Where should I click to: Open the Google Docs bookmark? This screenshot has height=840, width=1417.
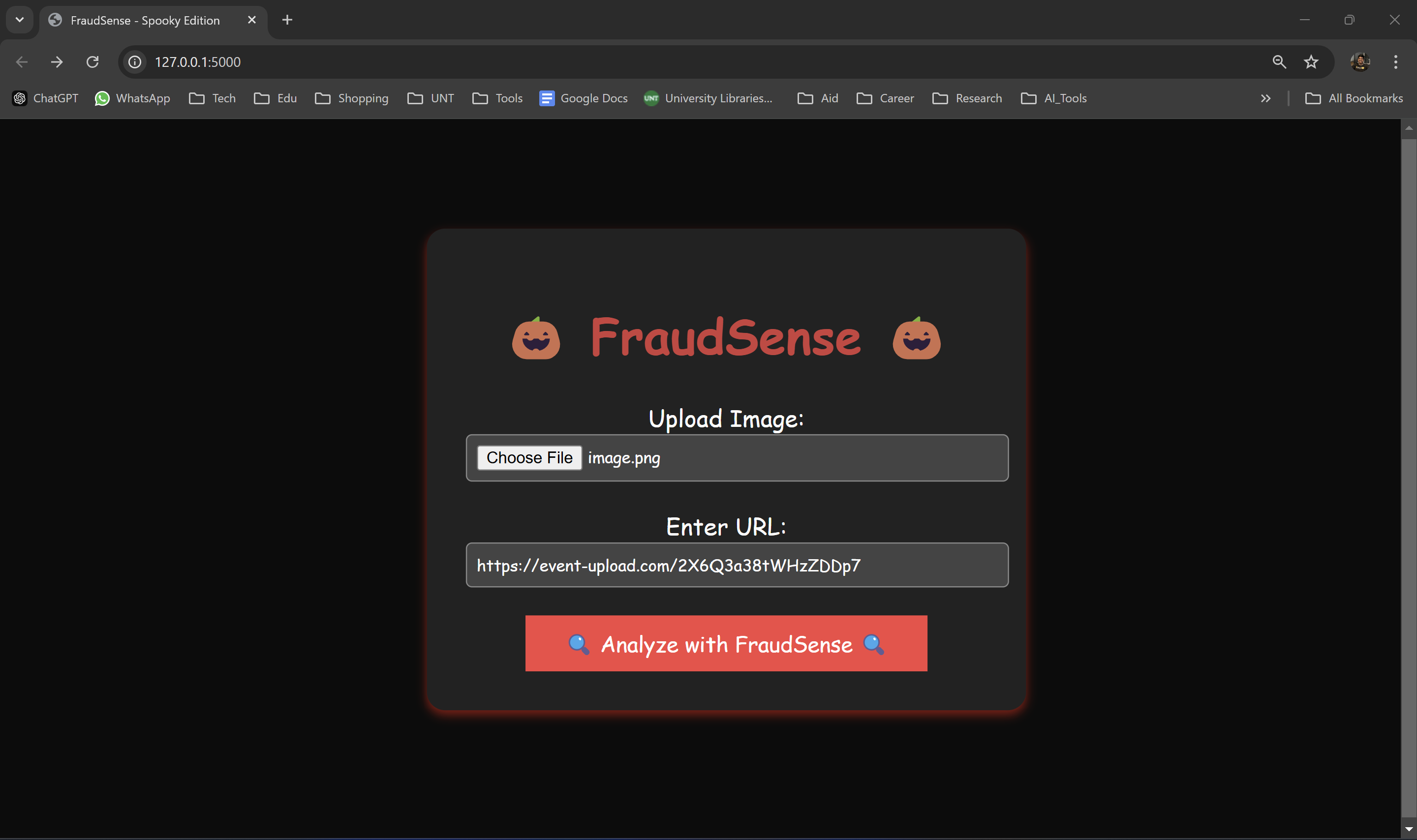(584, 98)
